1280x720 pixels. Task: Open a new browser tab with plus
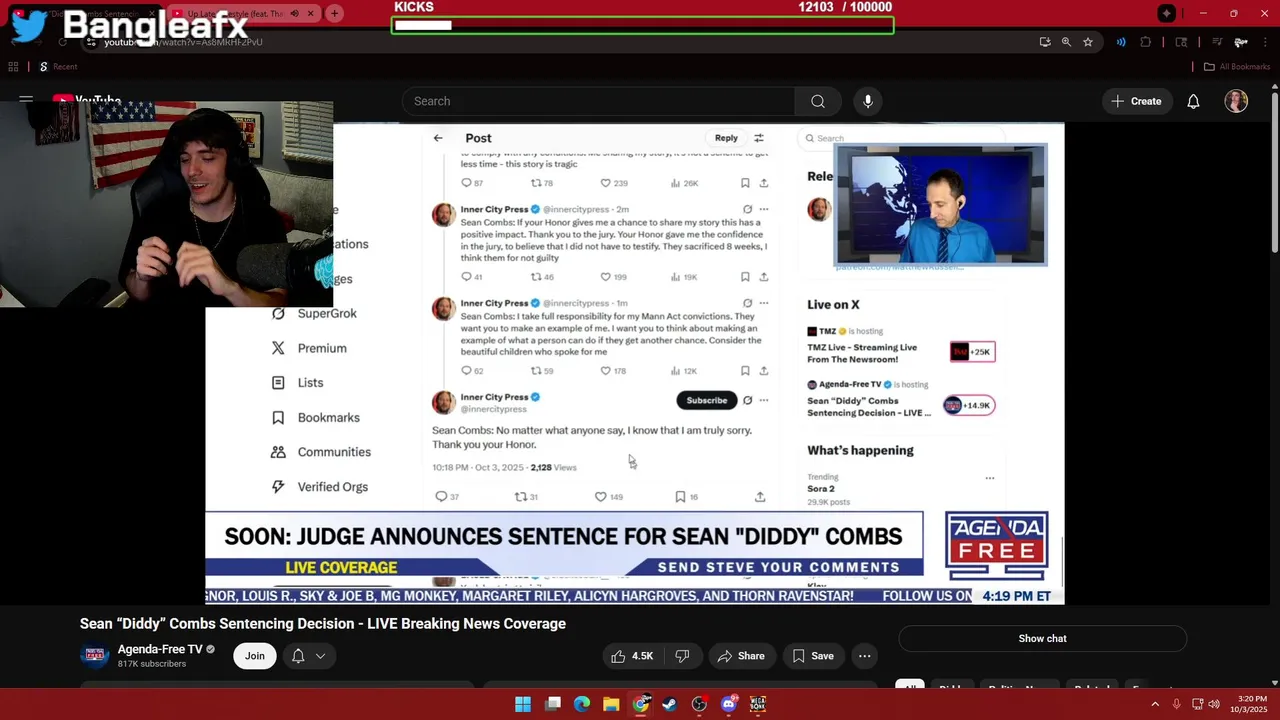[x=334, y=13]
